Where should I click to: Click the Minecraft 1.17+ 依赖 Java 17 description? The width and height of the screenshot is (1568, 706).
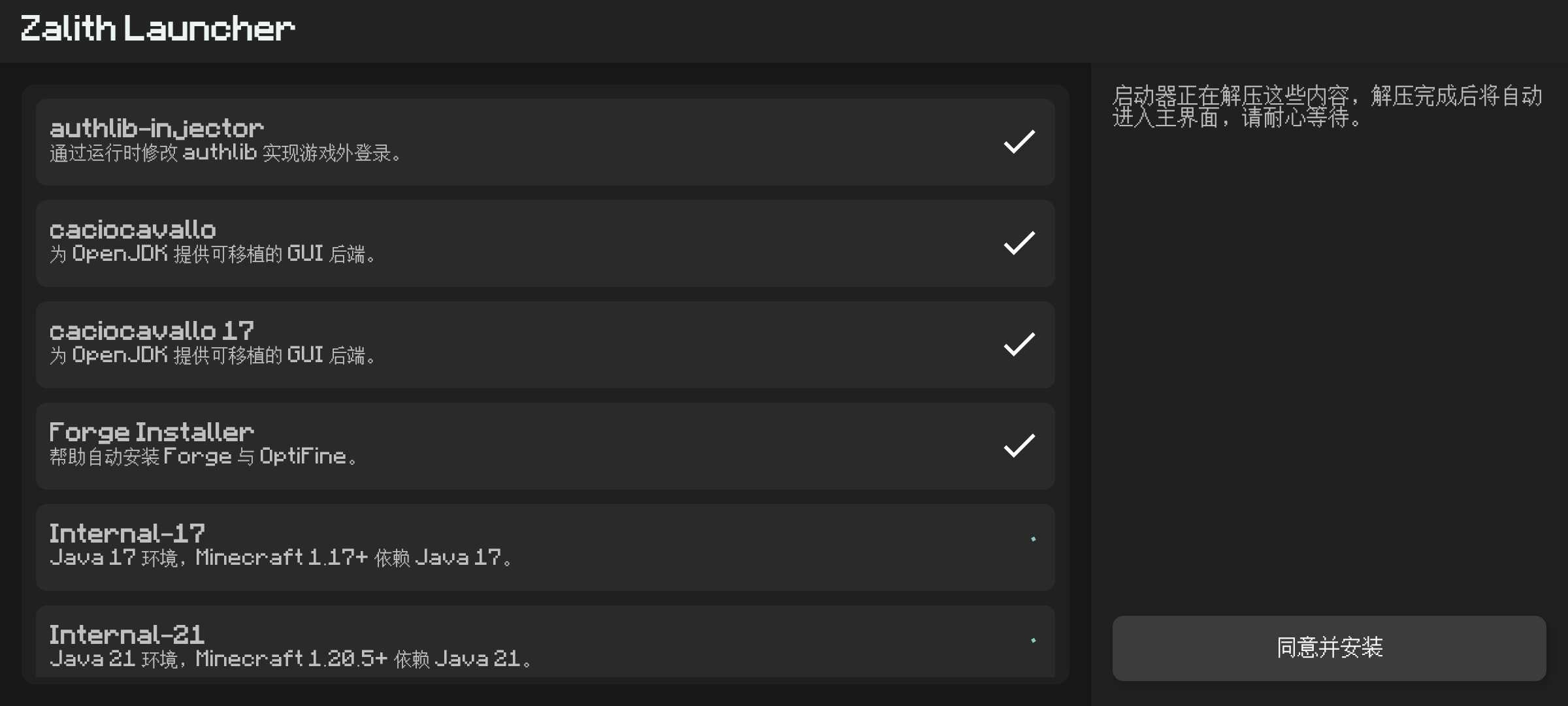coord(282,558)
